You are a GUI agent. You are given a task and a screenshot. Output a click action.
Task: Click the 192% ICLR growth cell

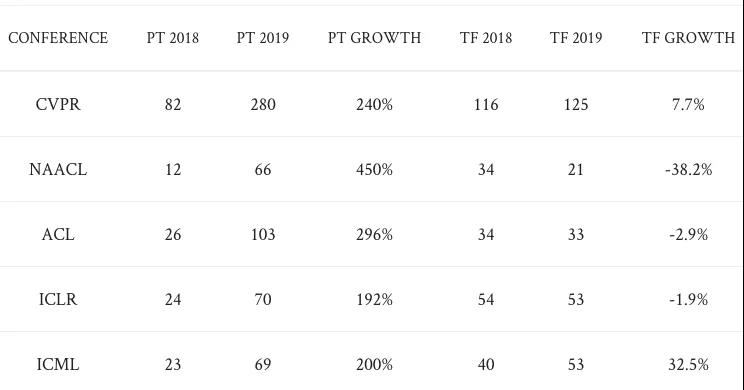click(374, 299)
